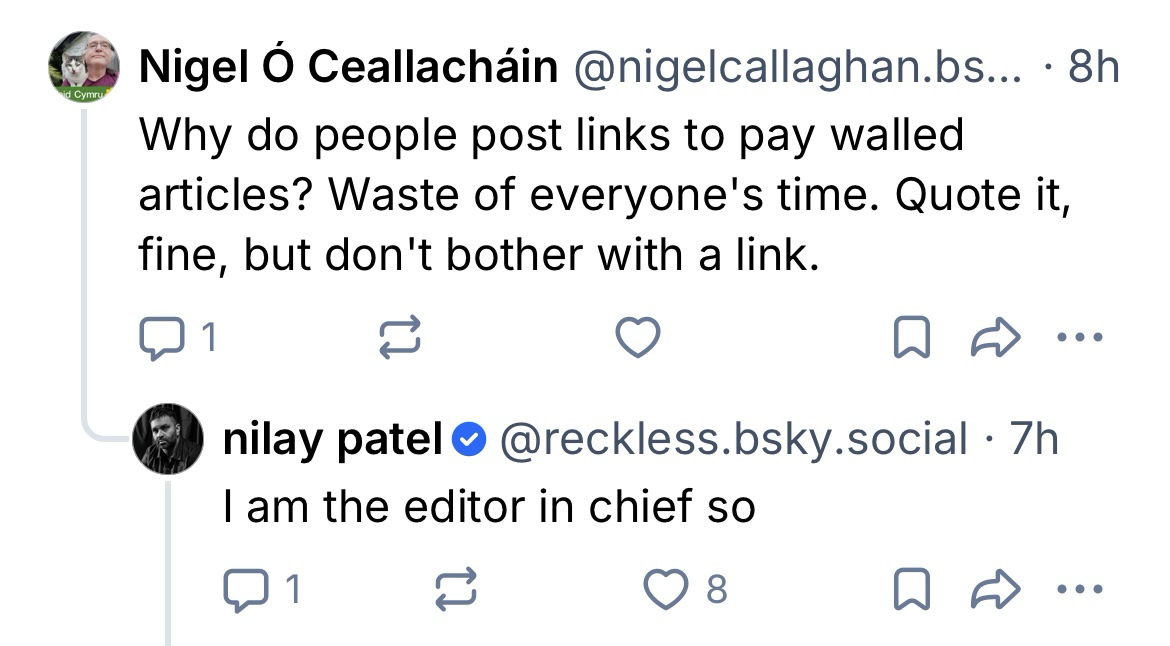This screenshot has width=1170, height=646.
Task: Share Nigel's post with arrow icon
Action: 993,340
